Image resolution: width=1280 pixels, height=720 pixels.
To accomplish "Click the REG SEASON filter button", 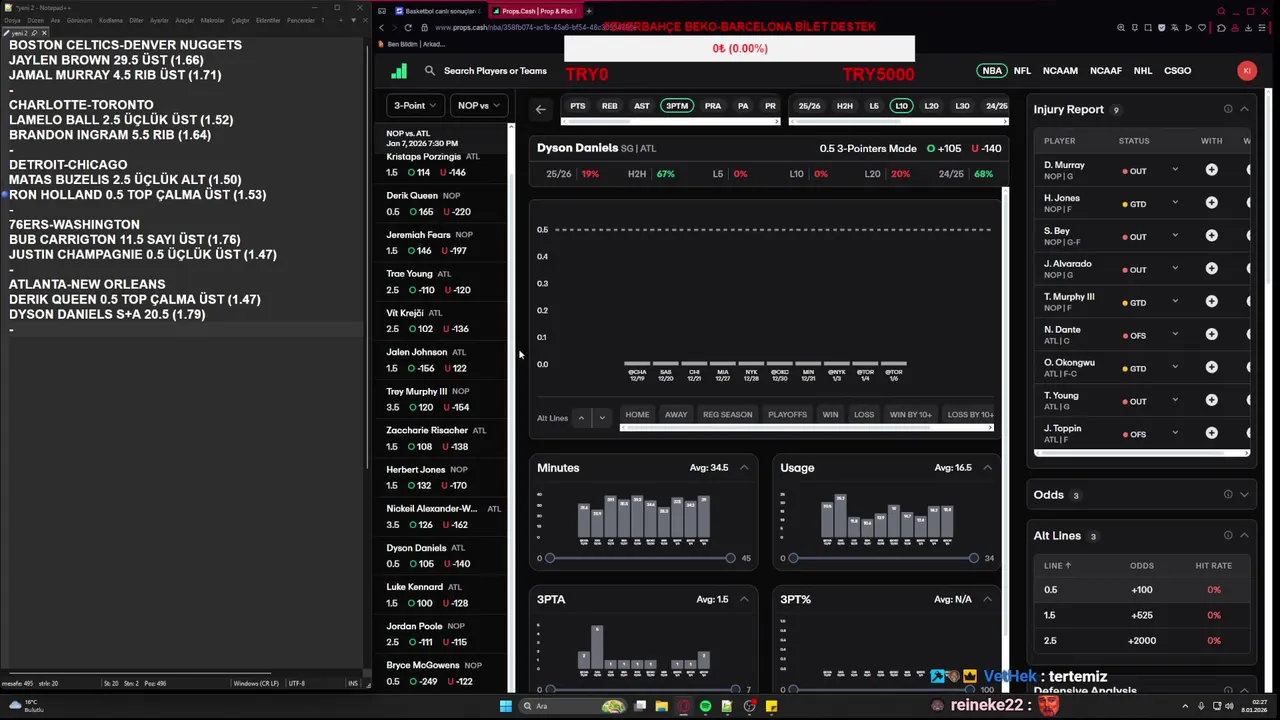I will [727, 414].
